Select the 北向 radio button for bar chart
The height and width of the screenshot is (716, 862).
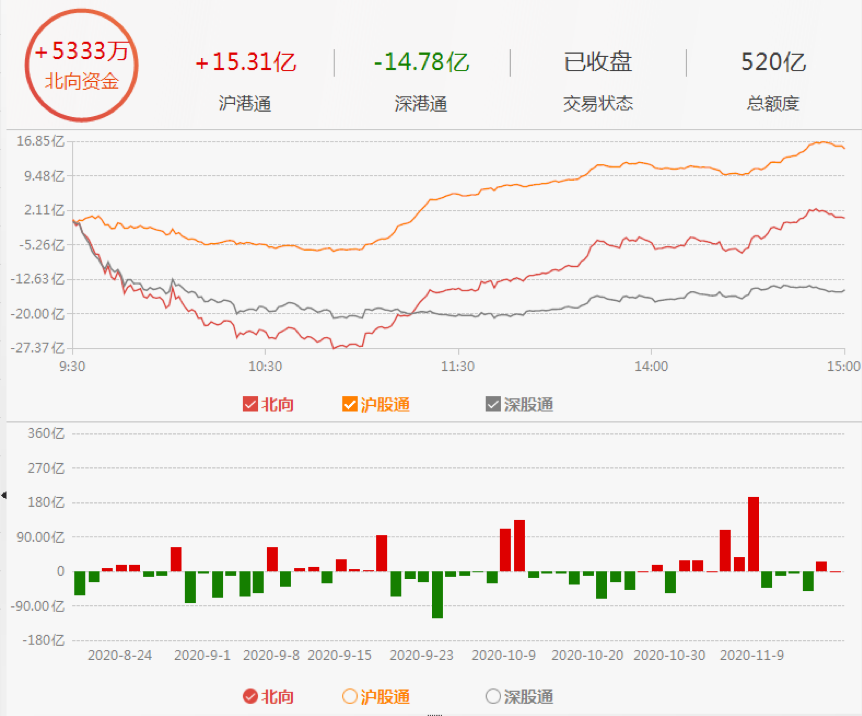[x=250, y=697]
